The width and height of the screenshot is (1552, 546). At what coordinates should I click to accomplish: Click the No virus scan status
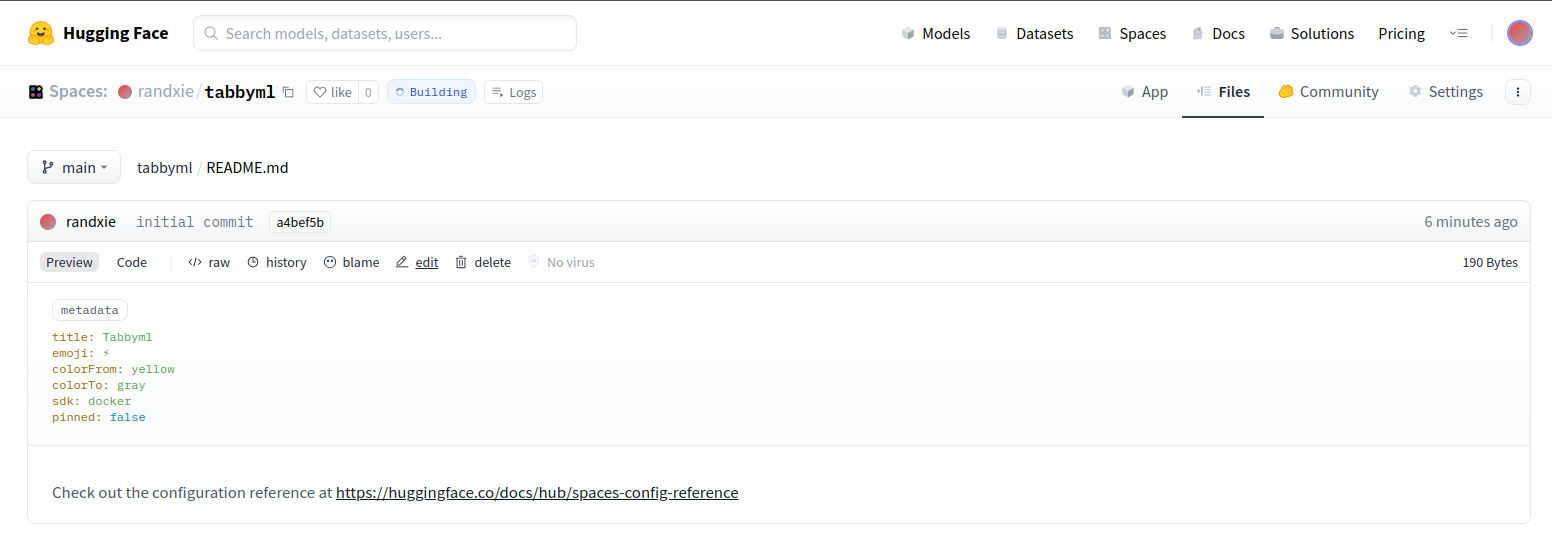click(x=561, y=262)
